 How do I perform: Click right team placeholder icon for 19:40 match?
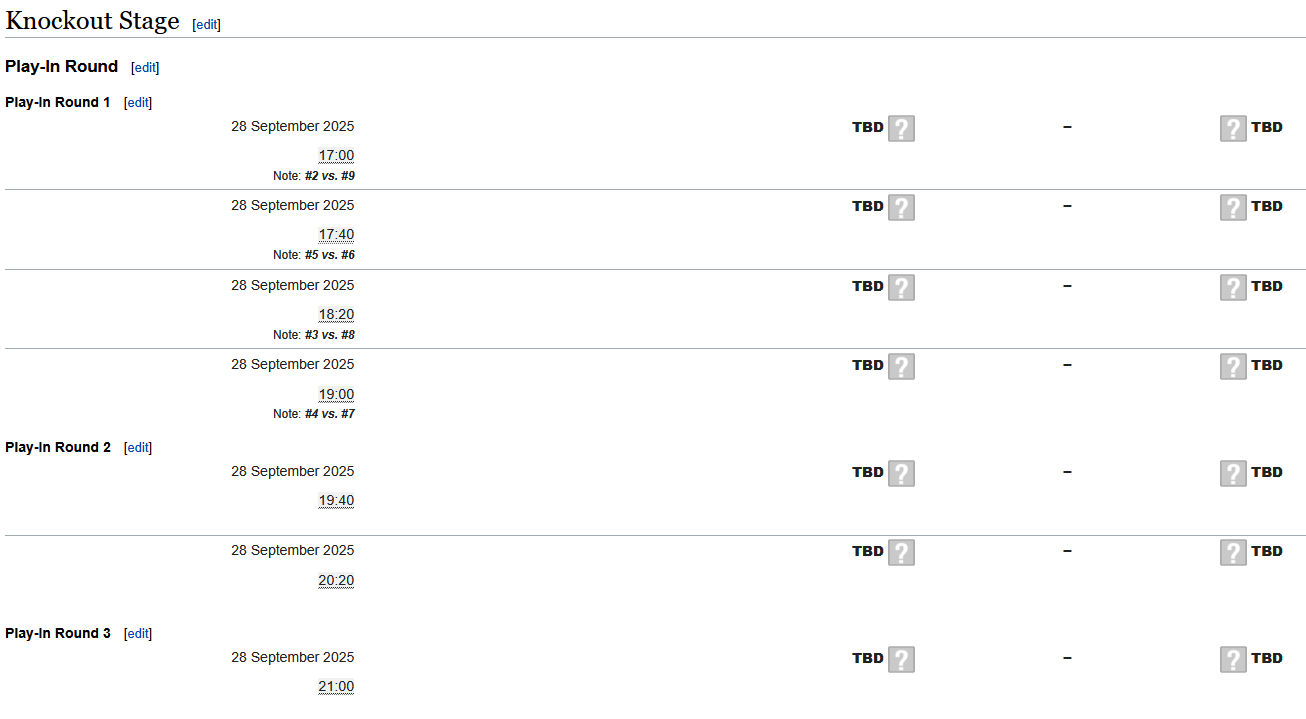[1233, 473]
